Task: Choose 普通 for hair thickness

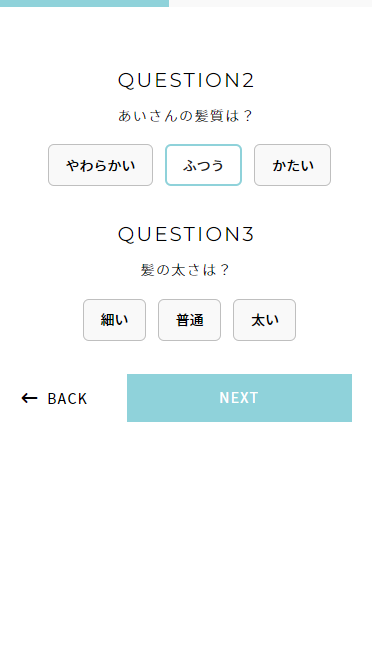Action: point(189,320)
